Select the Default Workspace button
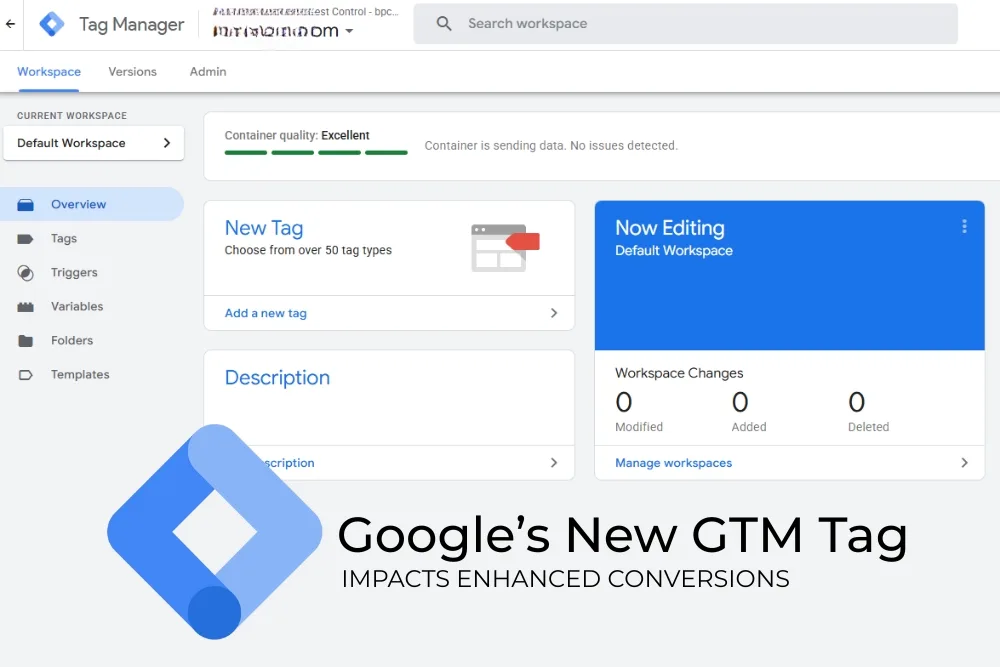This screenshot has width=1000, height=667. pyautogui.click(x=94, y=143)
